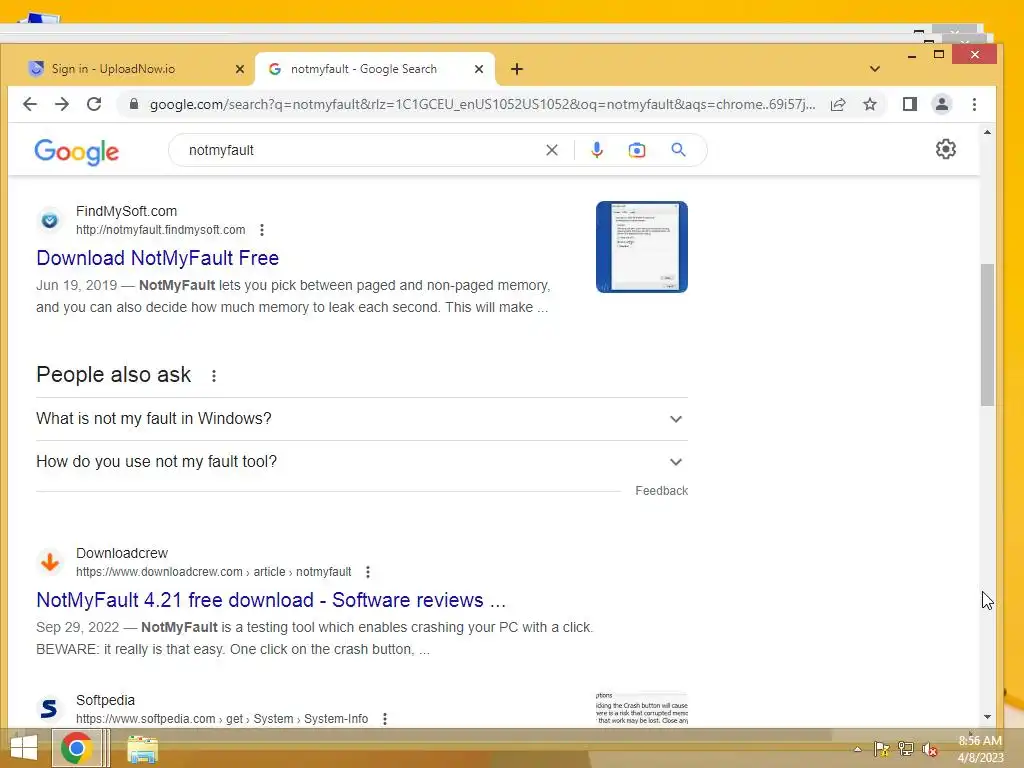Close the UploadNow.io tab
This screenshot has width=1024, height=768.
coord(240,69)
